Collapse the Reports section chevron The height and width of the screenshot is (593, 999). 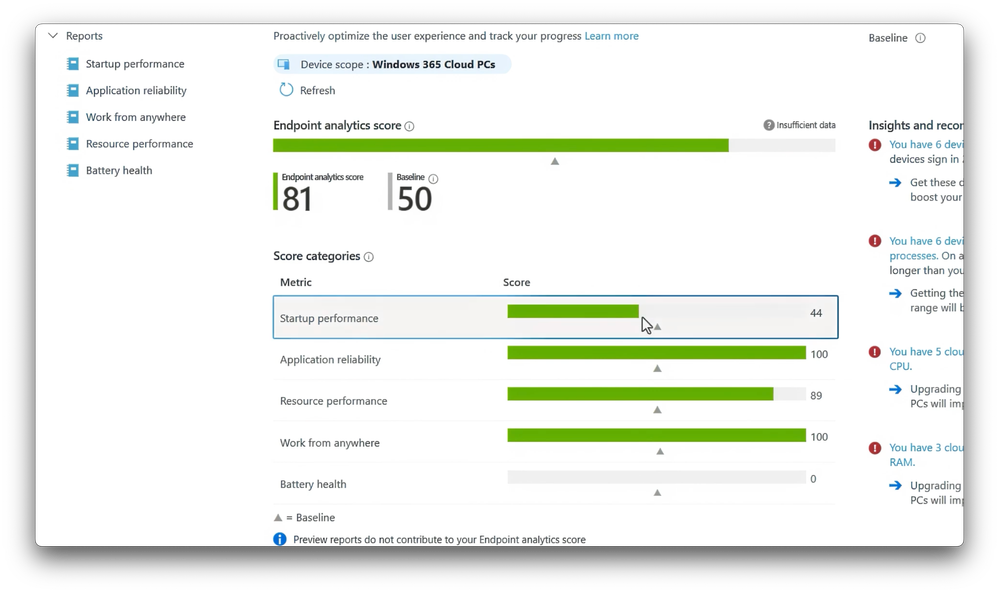53,36
